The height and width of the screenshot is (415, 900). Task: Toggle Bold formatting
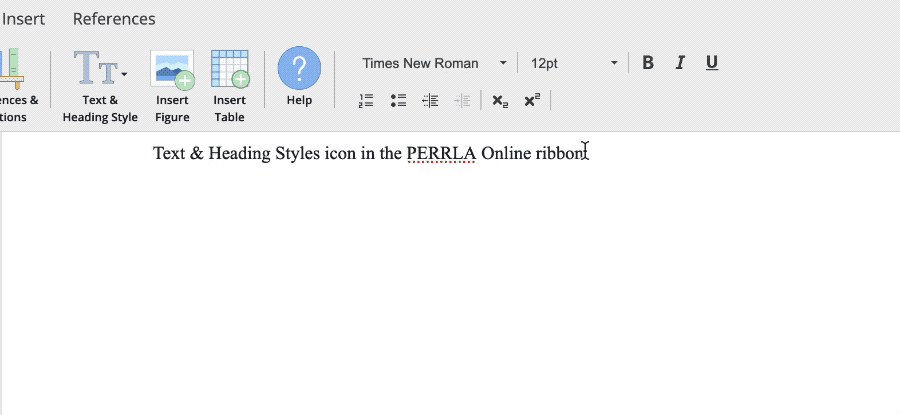click(648, 63)
